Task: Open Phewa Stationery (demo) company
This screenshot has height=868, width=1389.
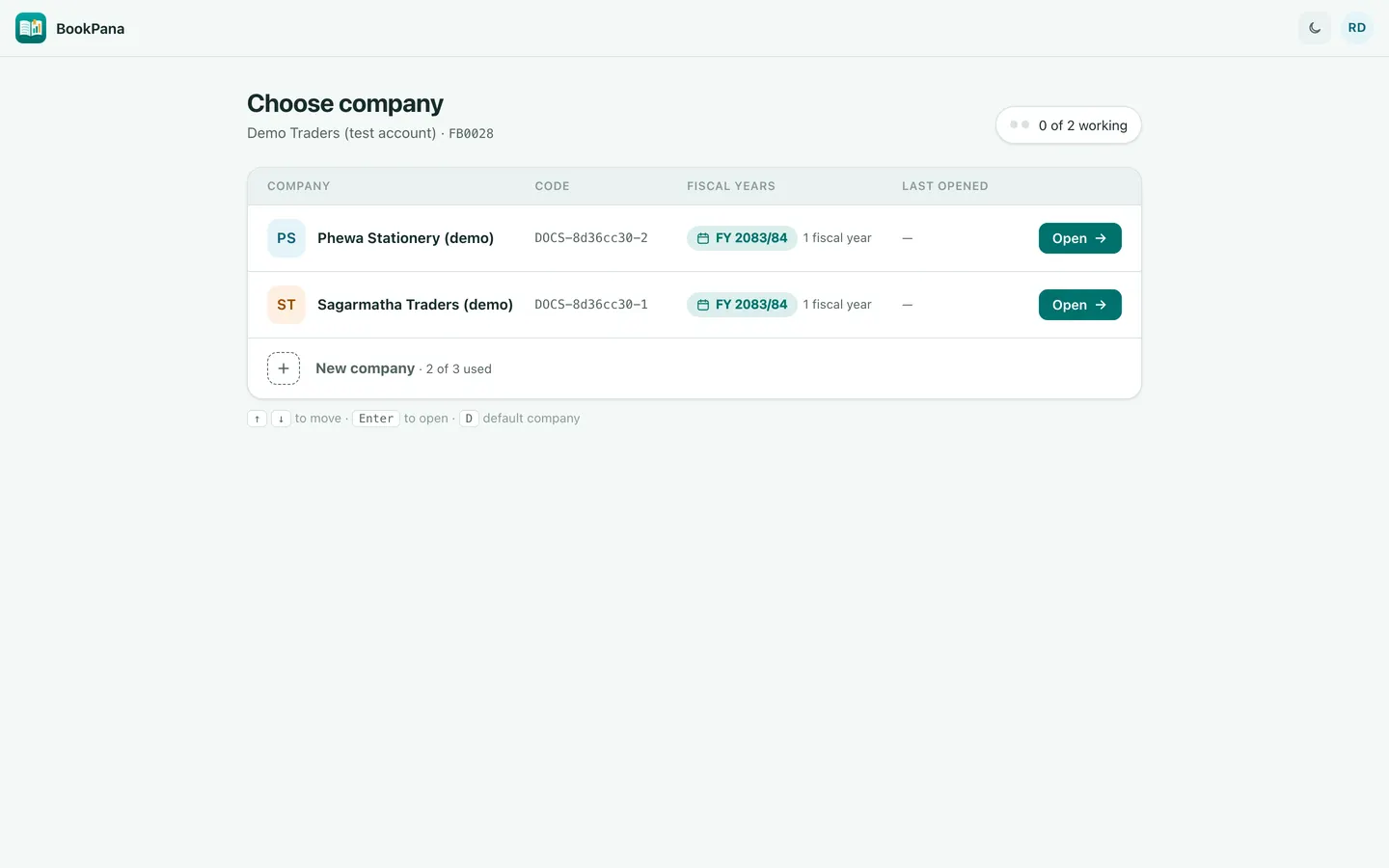Action: coord(1079,238)
